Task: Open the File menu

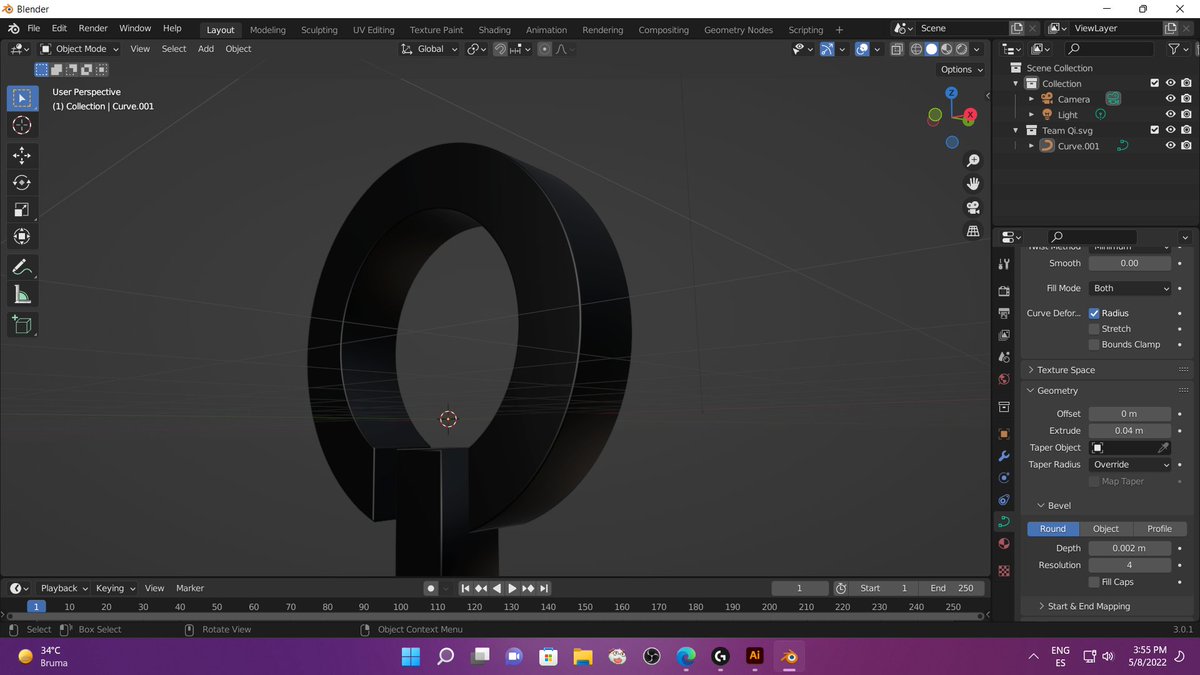Action: pyautogui.click(x=34, y=28)
